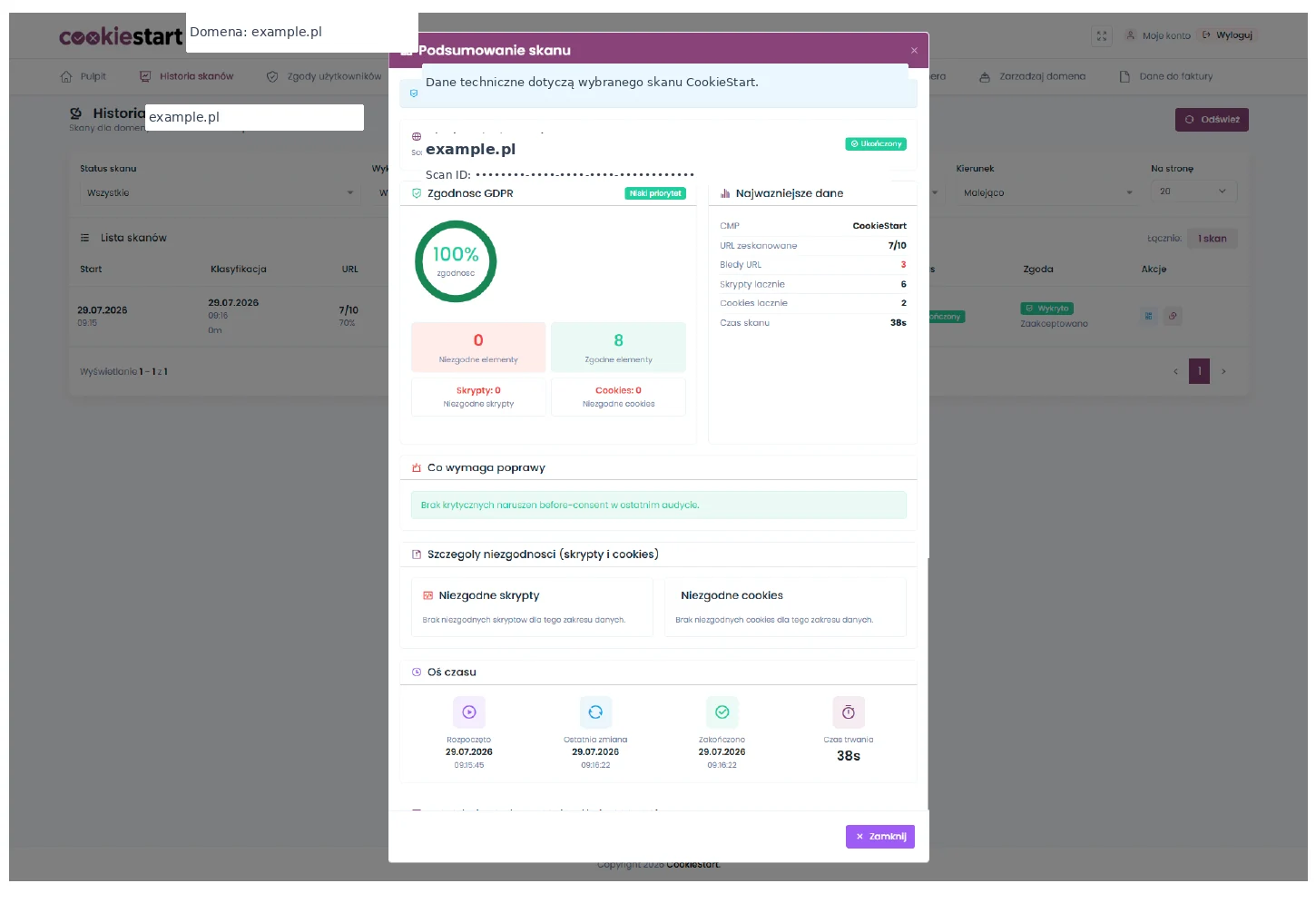Click the Lista skanów list icon
This screenshot has width=1316, height=903.
coord(84,238)
